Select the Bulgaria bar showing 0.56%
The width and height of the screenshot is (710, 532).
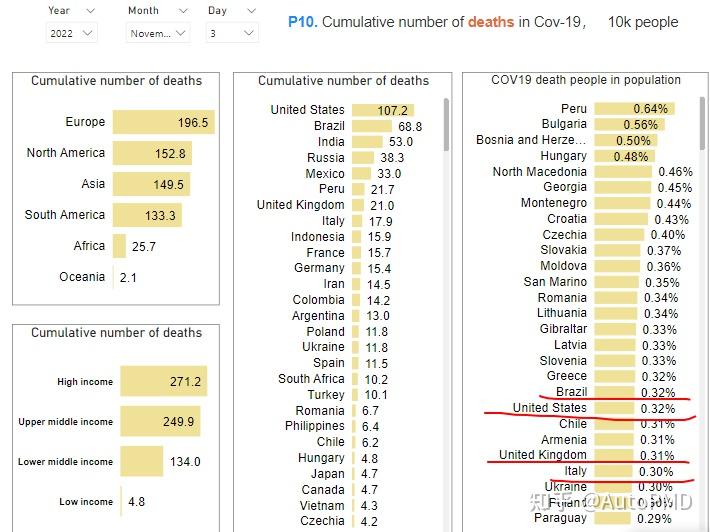tap(629, 124)
